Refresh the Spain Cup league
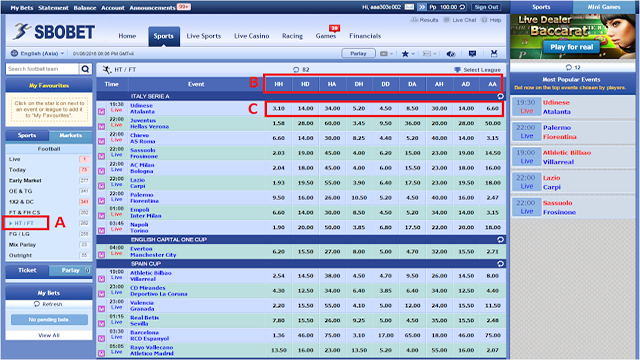The width and height of the screenshot is (640, 360). [500, 264]
